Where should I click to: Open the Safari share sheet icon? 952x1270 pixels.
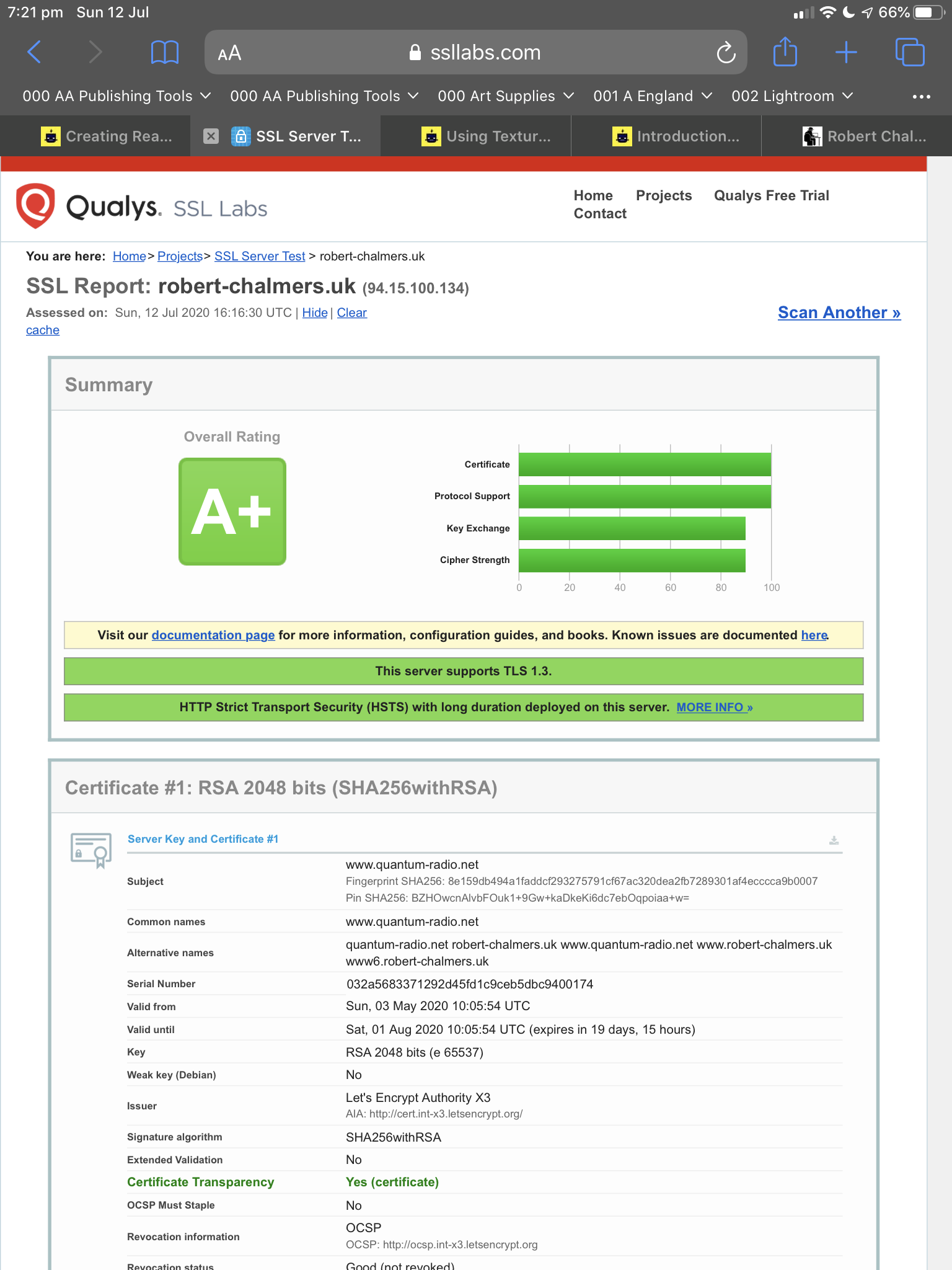pyautogui.click(x=785, y=51)
